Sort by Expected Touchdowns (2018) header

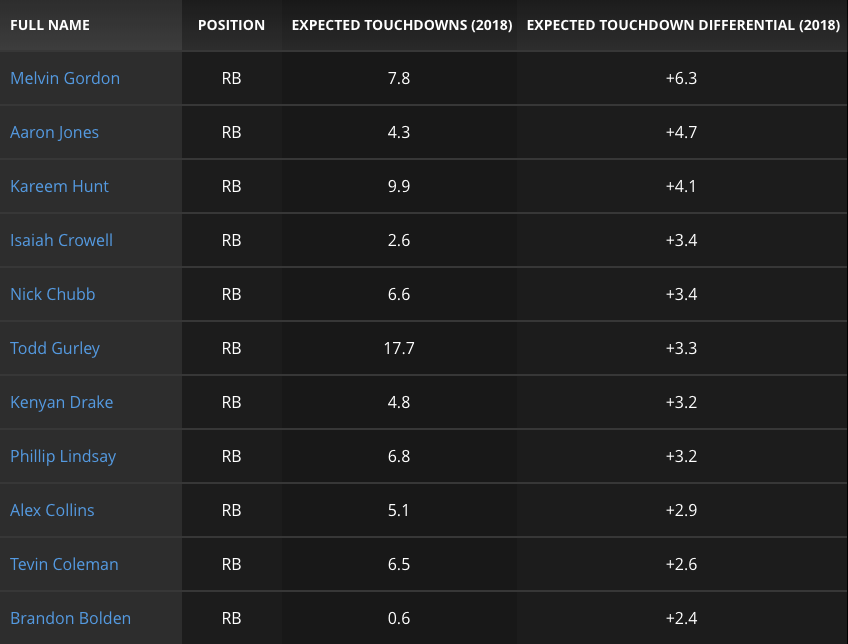(401, 25)
